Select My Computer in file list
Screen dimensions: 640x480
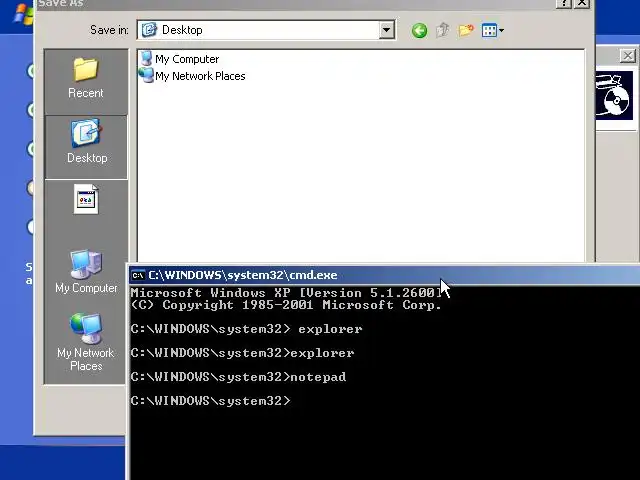[180, 59]
